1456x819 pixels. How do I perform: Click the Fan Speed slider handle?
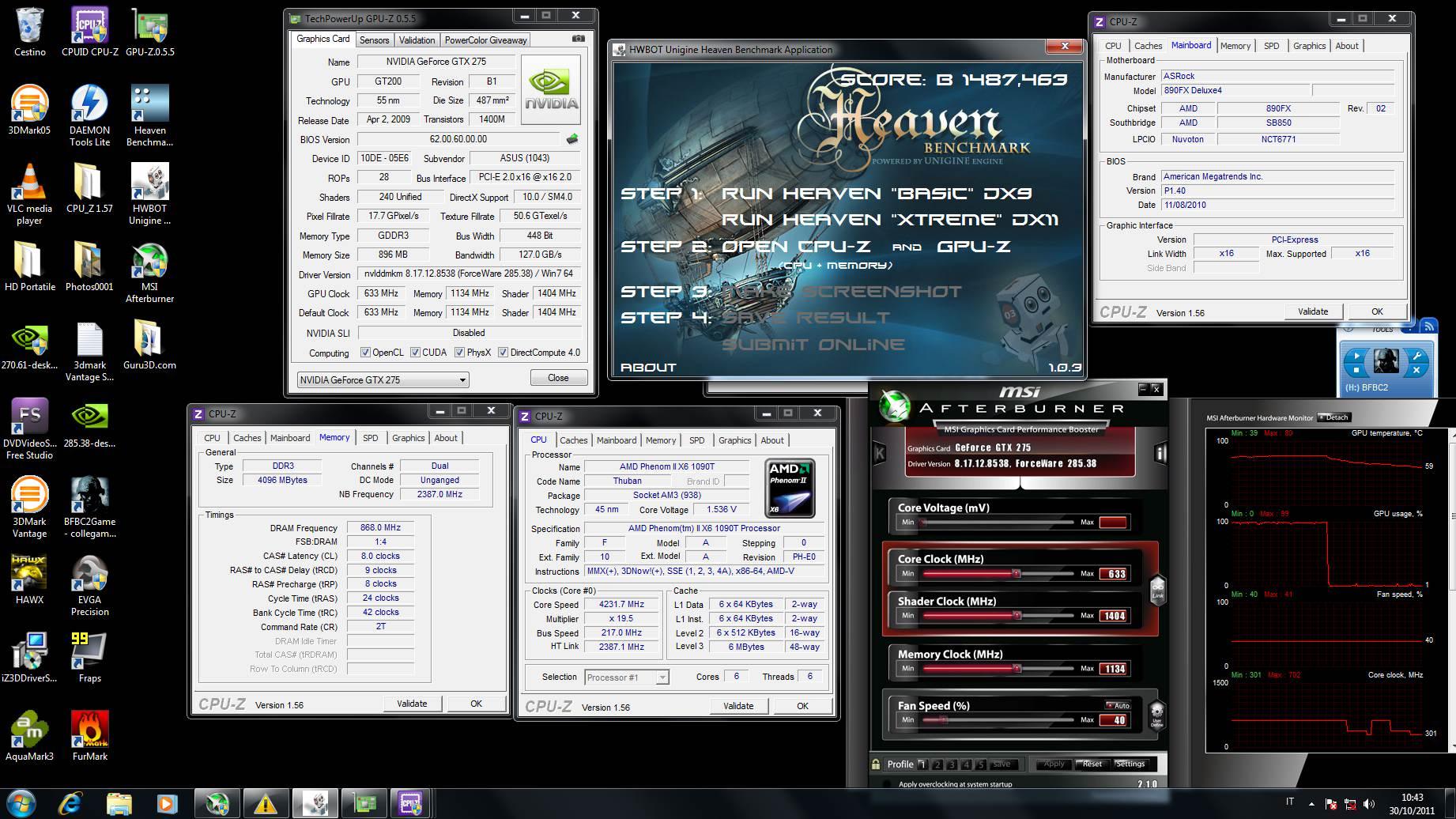(943, 720)
